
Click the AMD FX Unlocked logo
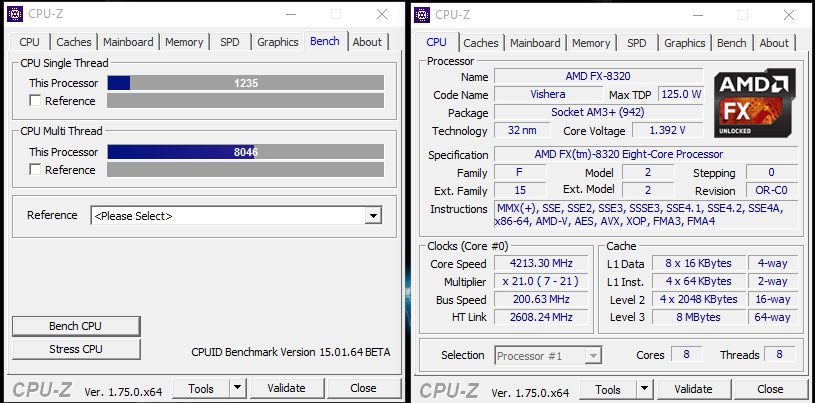point(754,103)
